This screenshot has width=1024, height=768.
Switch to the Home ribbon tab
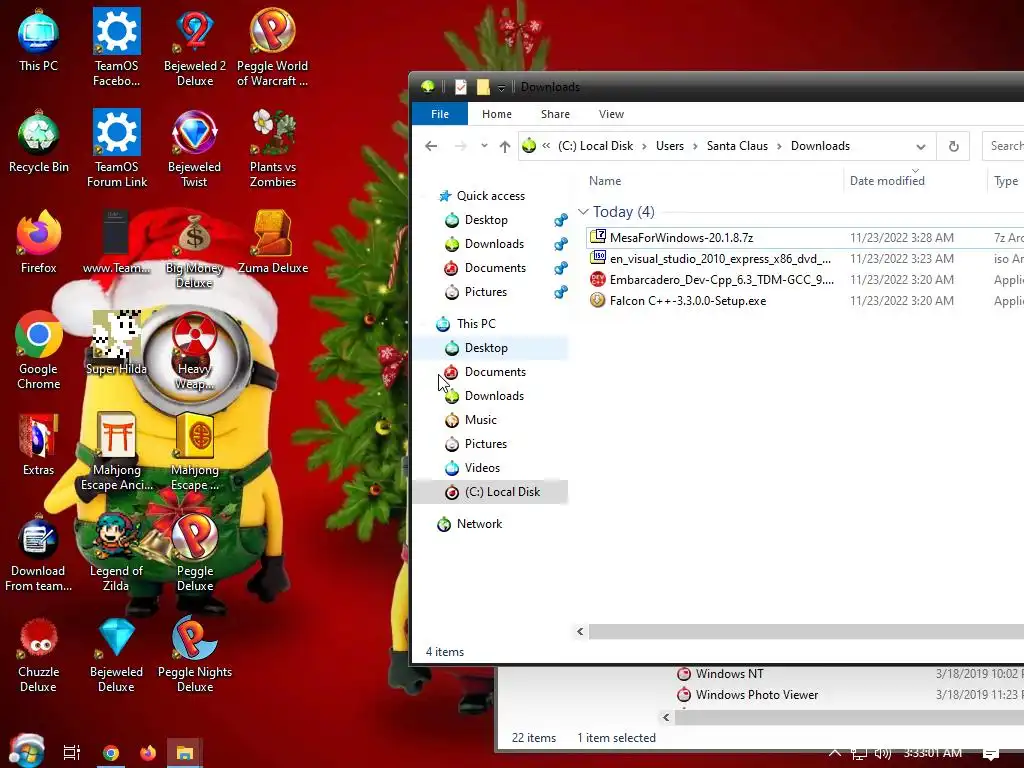pos(497,114)
